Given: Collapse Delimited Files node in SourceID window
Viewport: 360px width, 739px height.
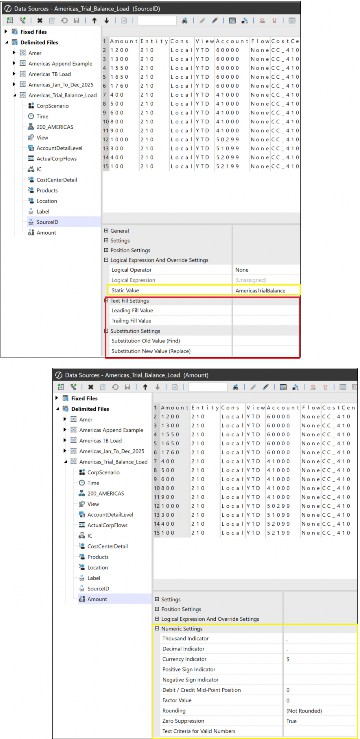Looking at the screenshot, I should click(6, 42).
